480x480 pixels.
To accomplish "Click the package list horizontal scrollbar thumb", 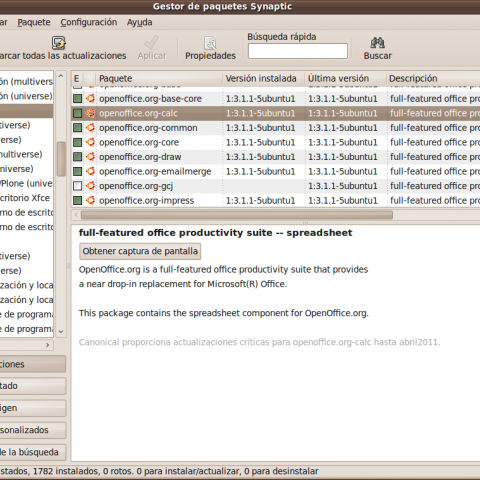I will [237, 215].
